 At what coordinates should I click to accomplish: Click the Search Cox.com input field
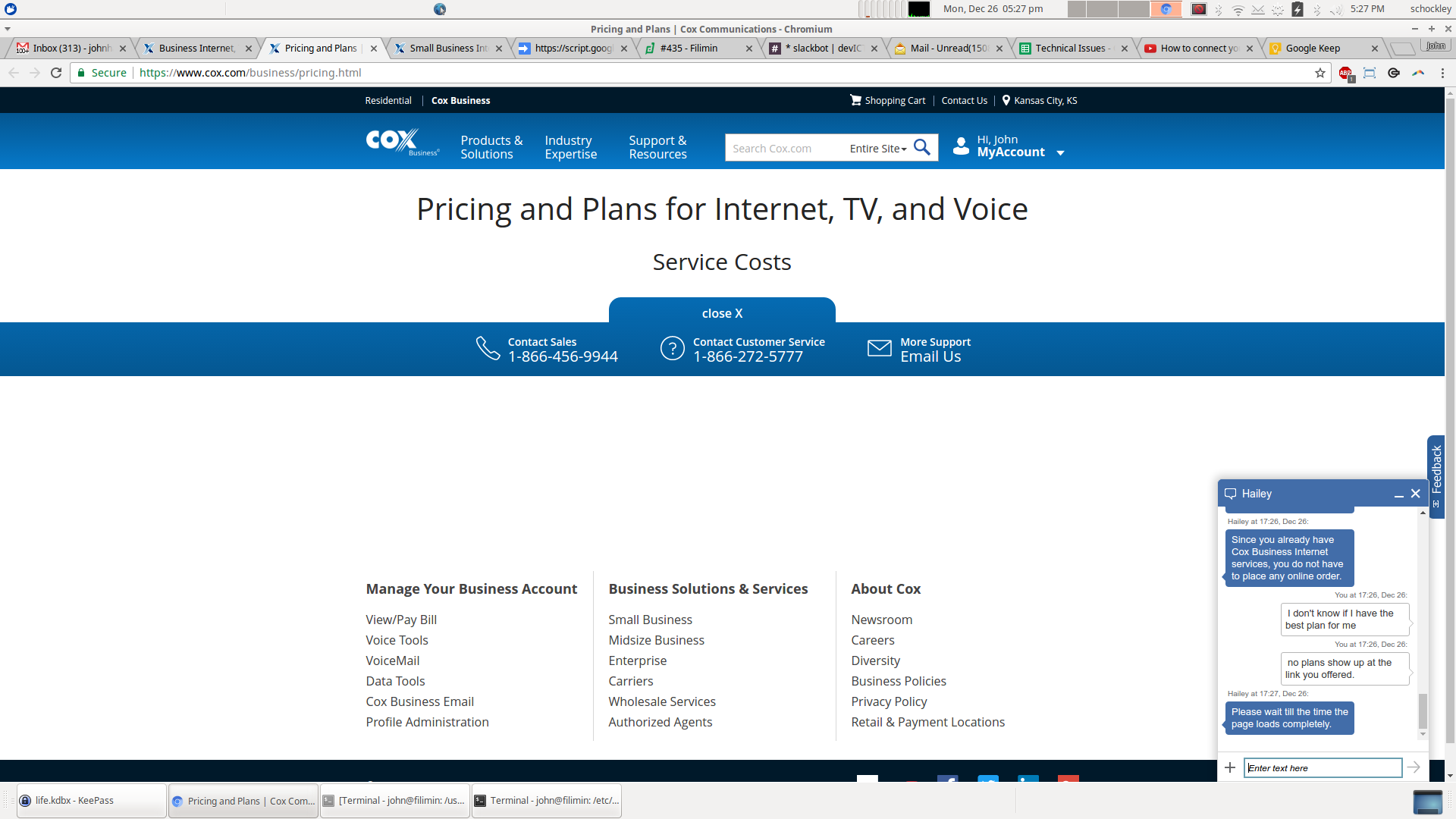tap(786, 149)
